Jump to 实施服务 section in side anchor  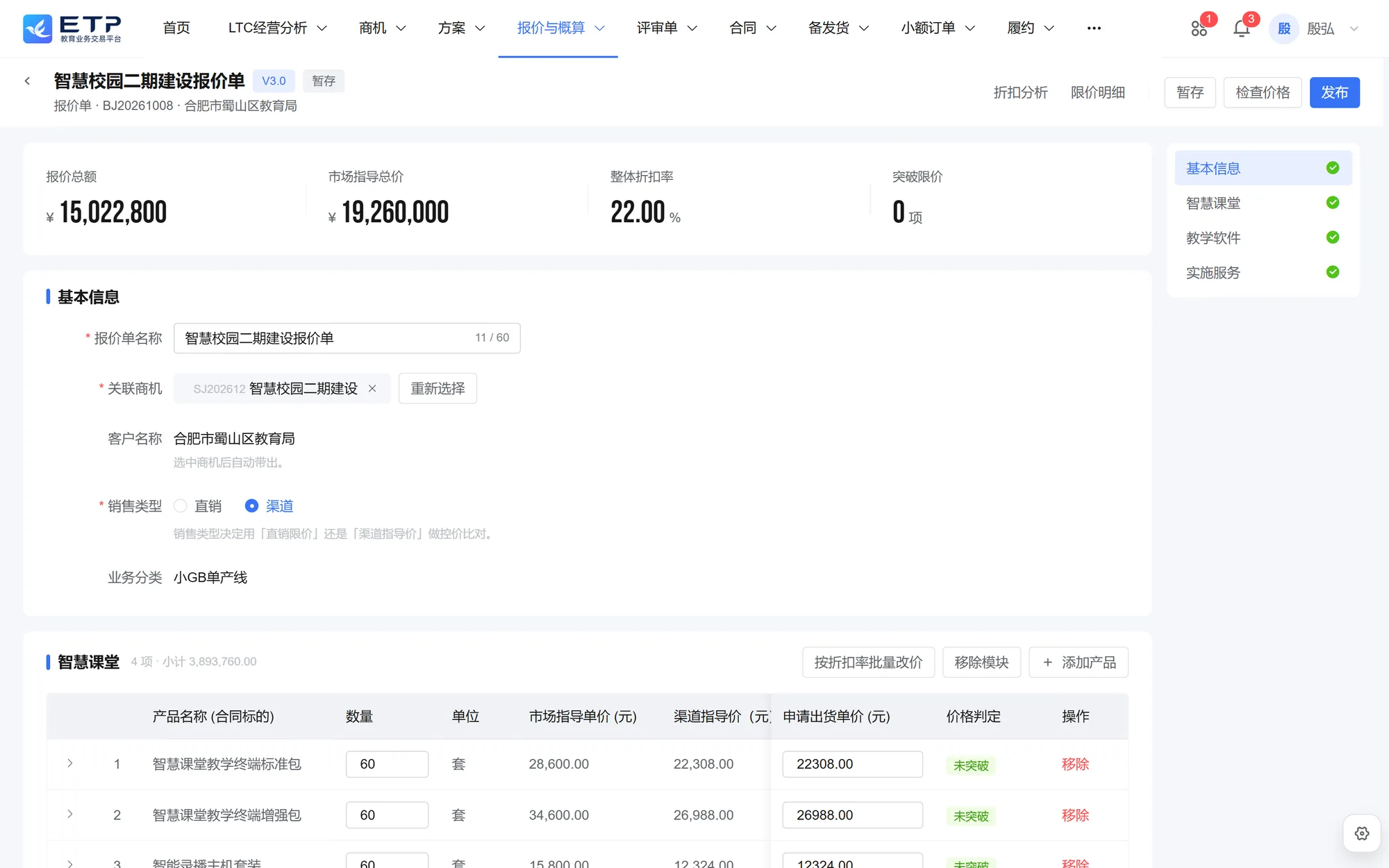click(1263, 273)
